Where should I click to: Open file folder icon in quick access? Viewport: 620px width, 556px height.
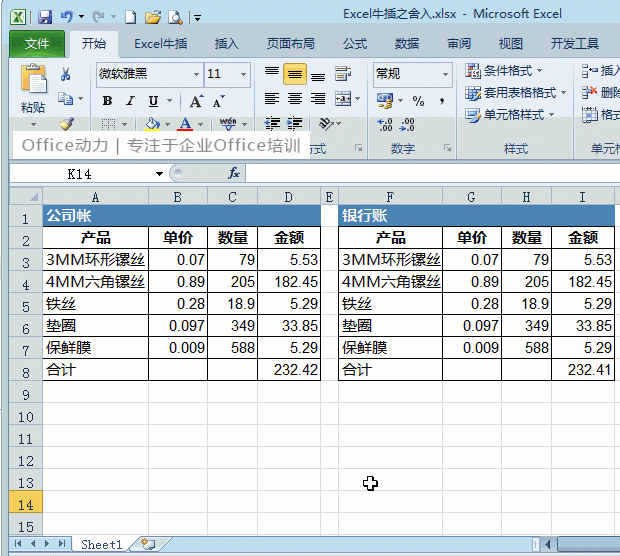[153, 17]
